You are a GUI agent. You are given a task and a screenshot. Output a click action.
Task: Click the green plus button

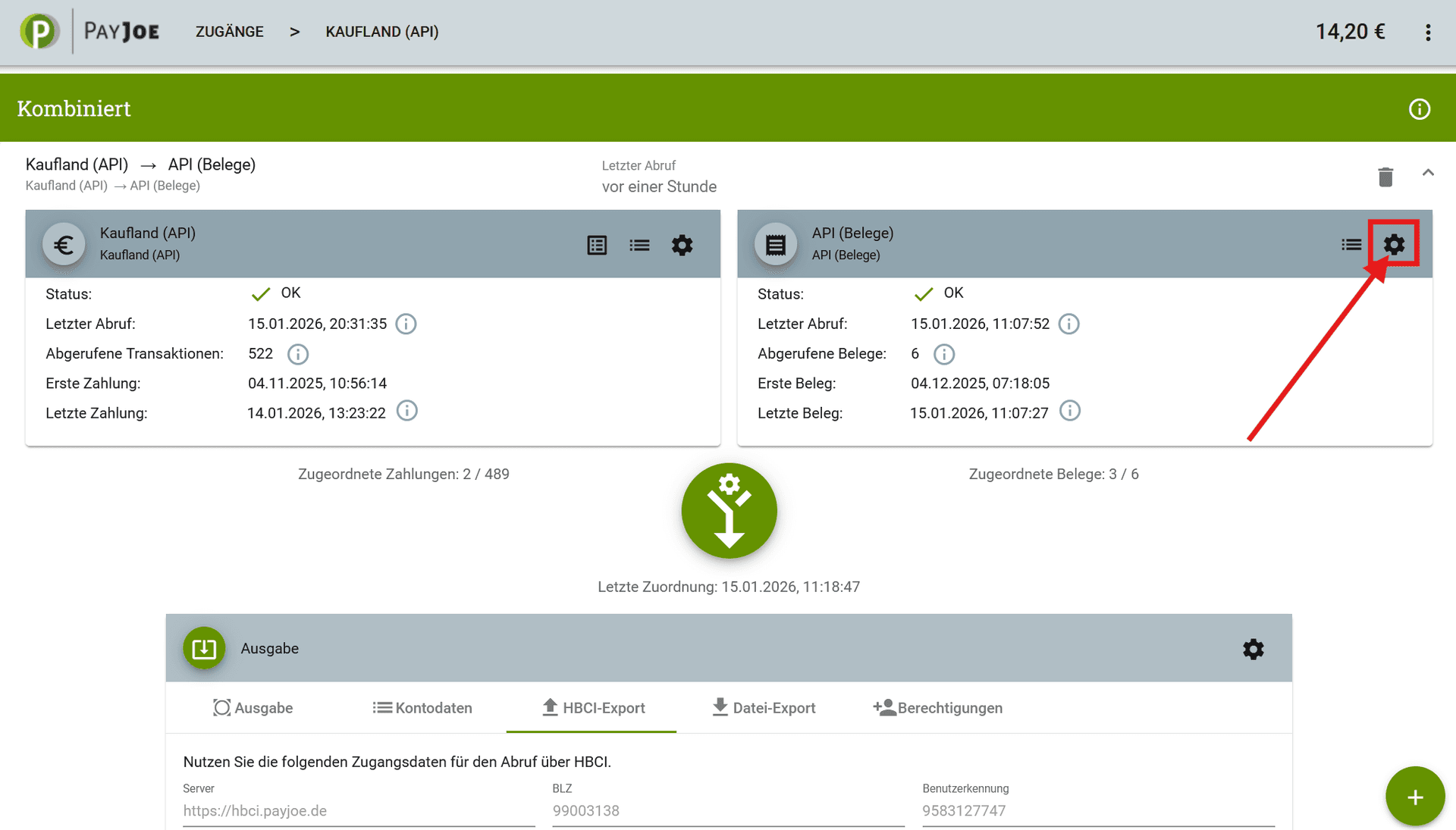click(x=1415, y=796)
